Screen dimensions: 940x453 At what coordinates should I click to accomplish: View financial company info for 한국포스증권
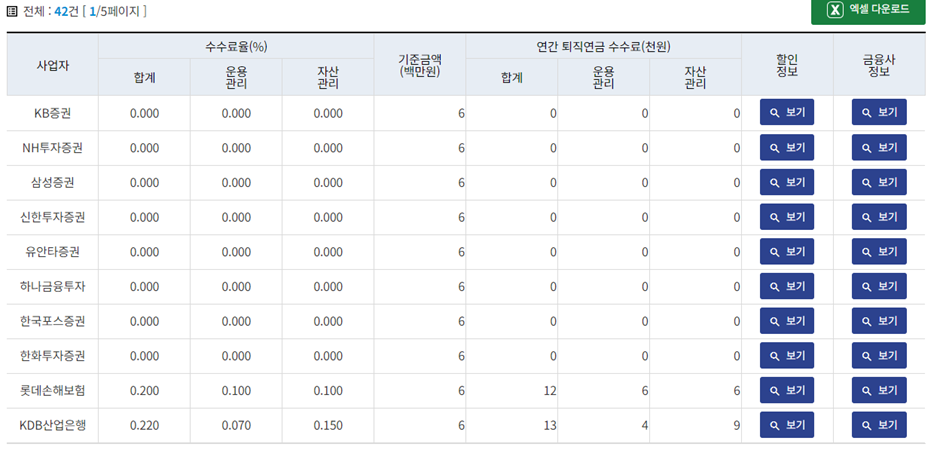pyautogui.click(x=879, y=321)
